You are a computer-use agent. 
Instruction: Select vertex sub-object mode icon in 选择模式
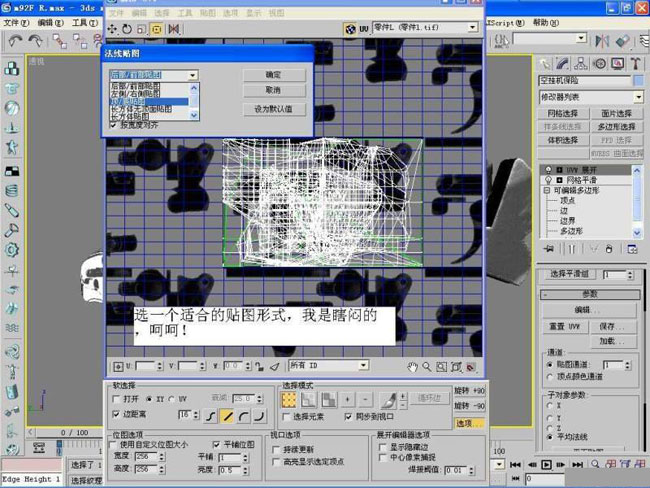289,400
